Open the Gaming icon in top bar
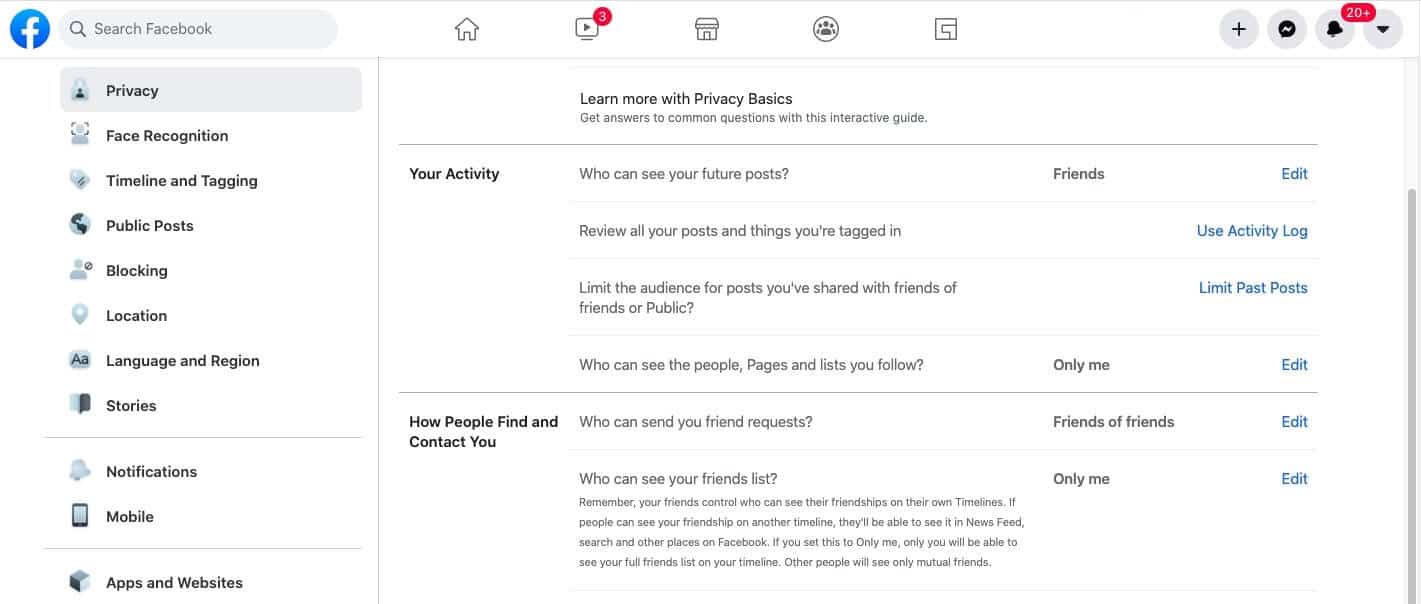This screenshot has width=1421, height=604. click(946, 29)
